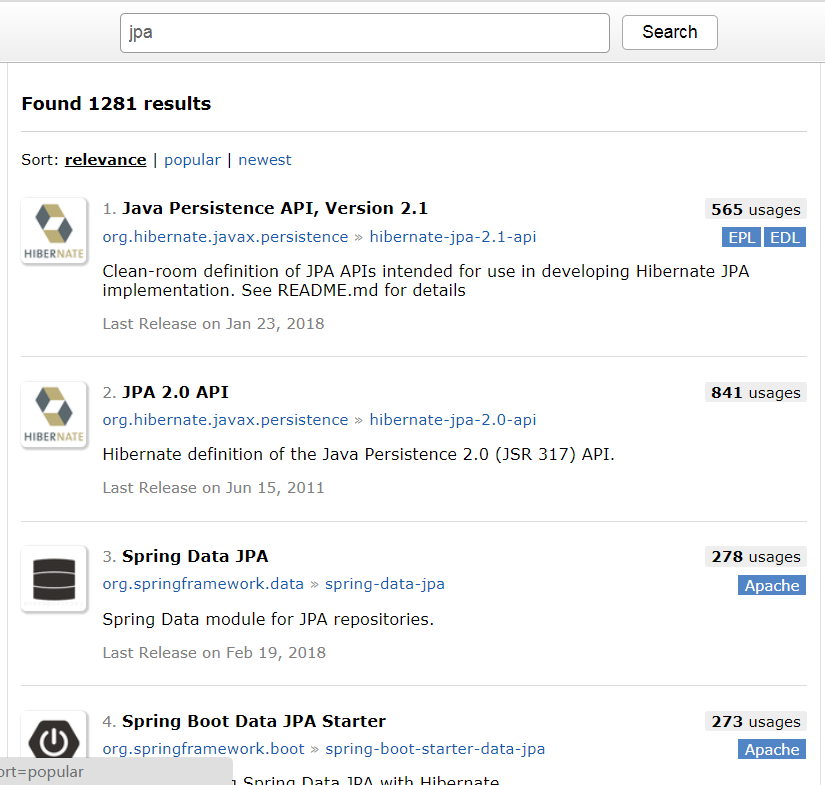This screenshot has height=785, width=825.
Task: Sort results by newest
Action: point(265,160)
